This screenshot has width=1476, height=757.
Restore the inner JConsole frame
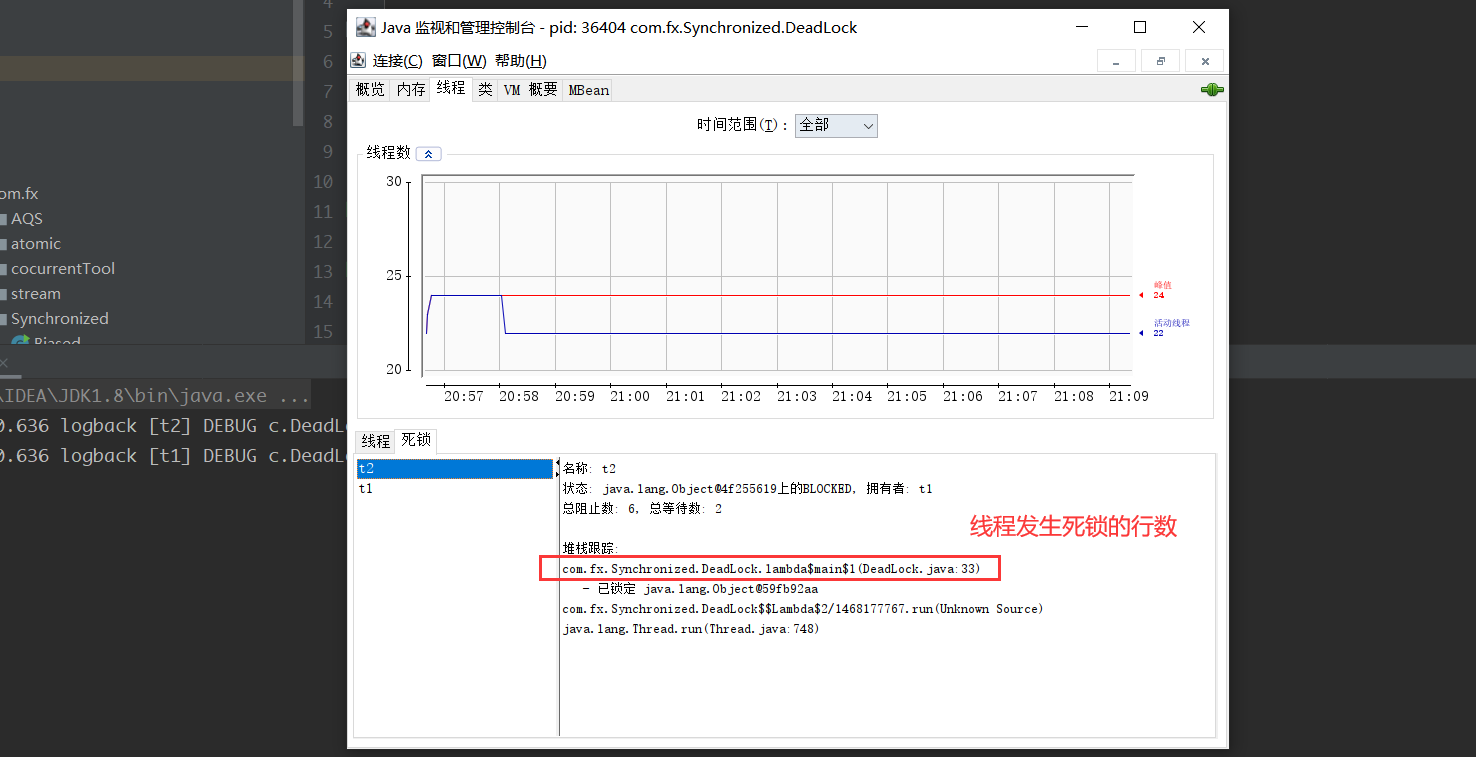[1161, 61]
